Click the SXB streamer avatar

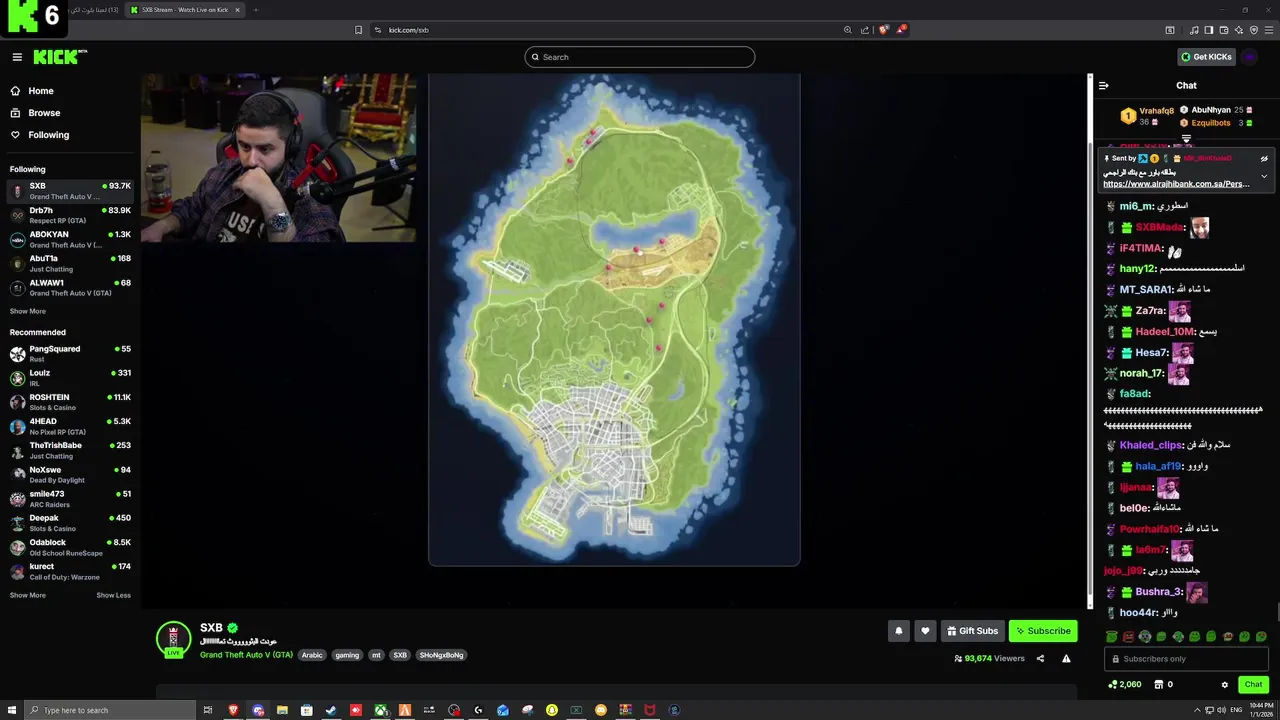(x=173, y=639)
